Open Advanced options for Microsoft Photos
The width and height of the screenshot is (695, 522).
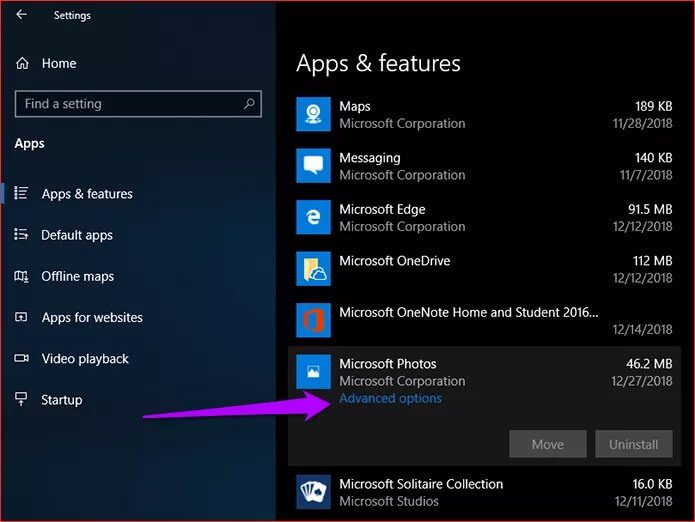coord(390,398)
